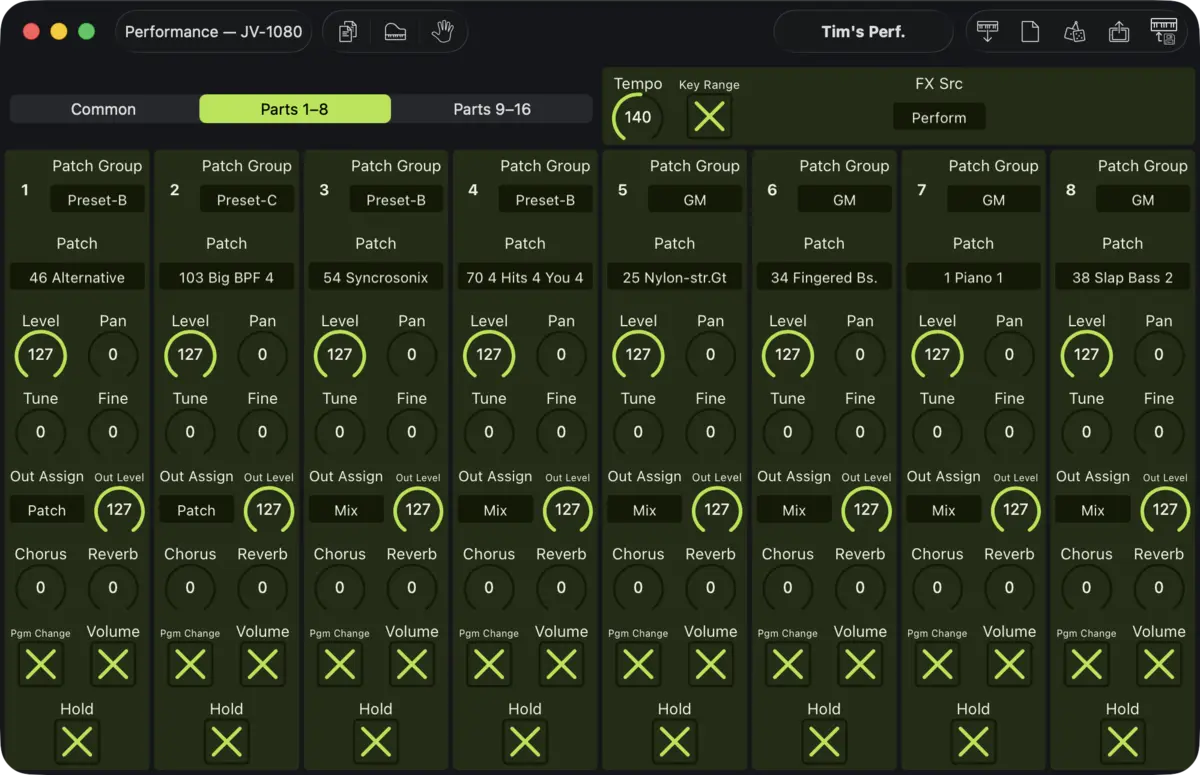Click part 4 Out Level knob
1200x775 pixels.
pos(567,509)
